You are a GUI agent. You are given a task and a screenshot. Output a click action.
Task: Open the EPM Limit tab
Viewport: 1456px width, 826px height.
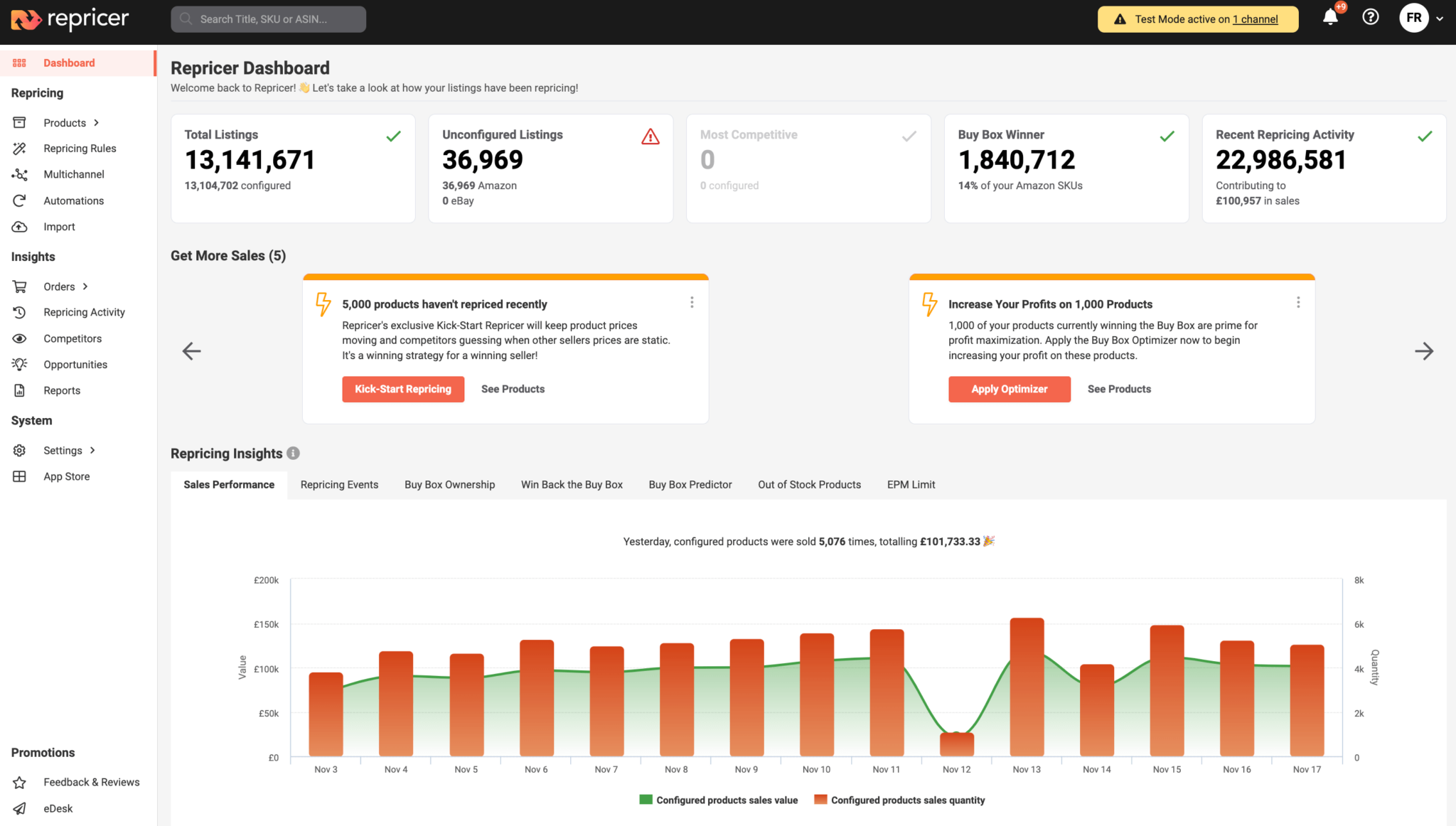(911, 484)
